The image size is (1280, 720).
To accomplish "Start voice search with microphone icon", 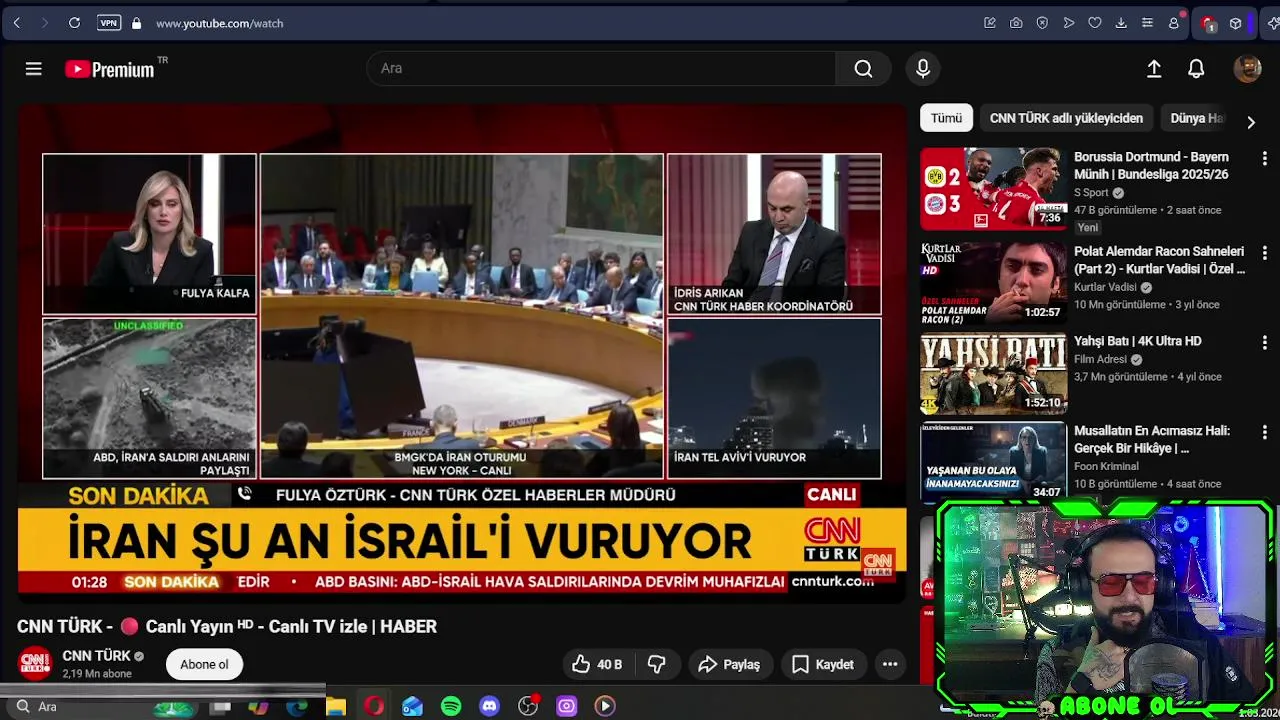I will pos(923,68).
